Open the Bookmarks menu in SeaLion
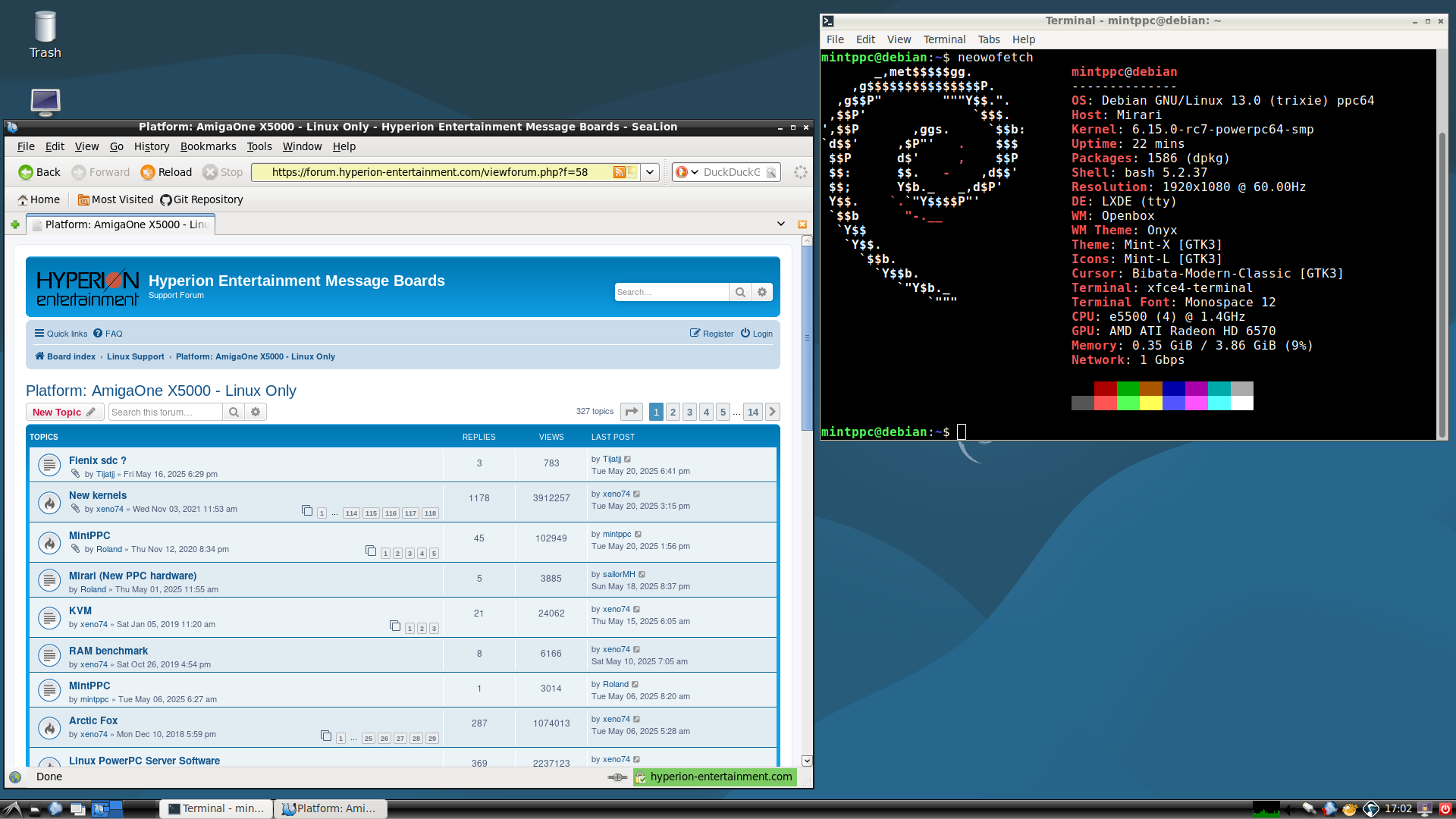 point(208,146)
